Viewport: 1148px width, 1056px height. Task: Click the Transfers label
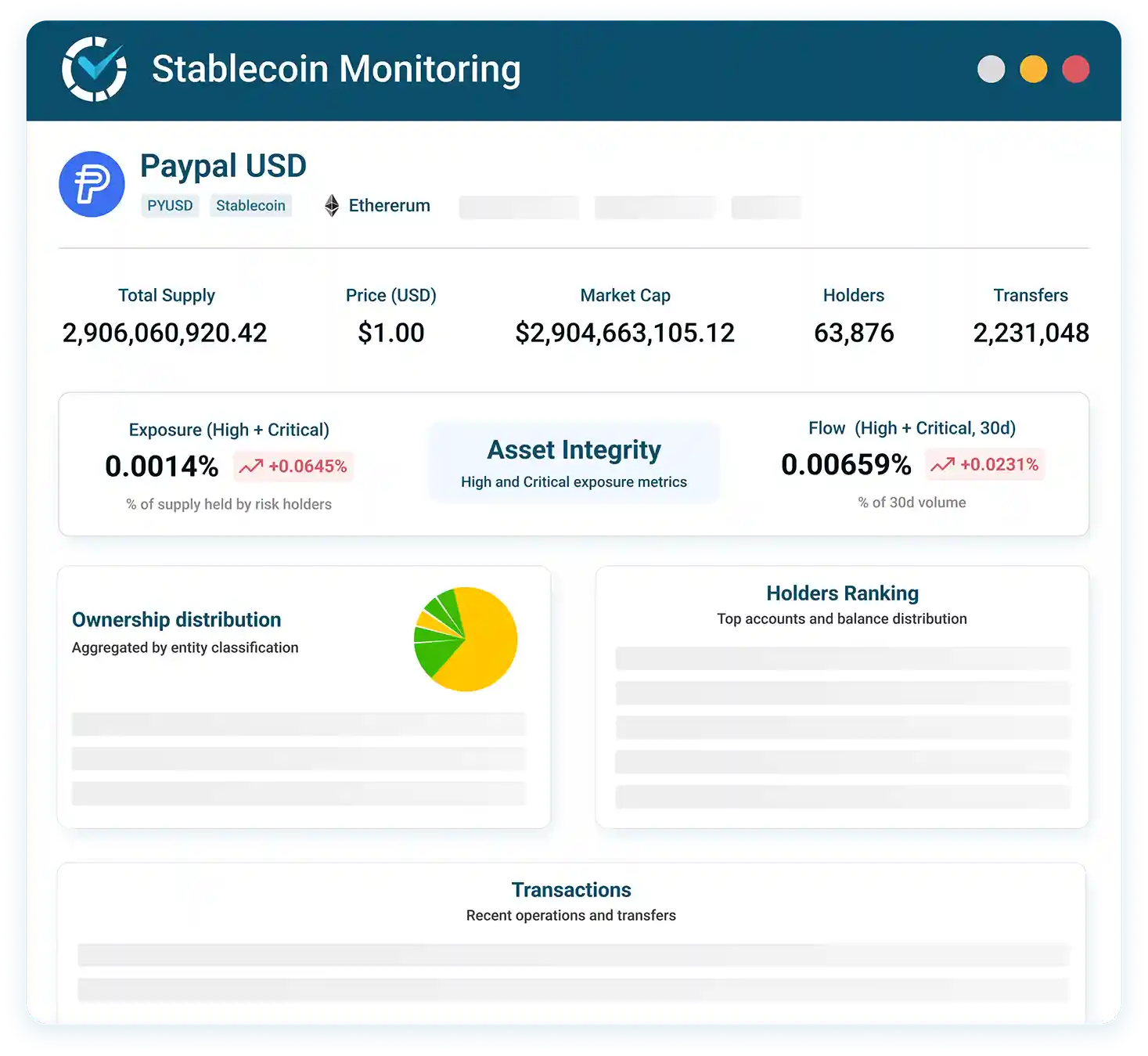click(1031, 296)
